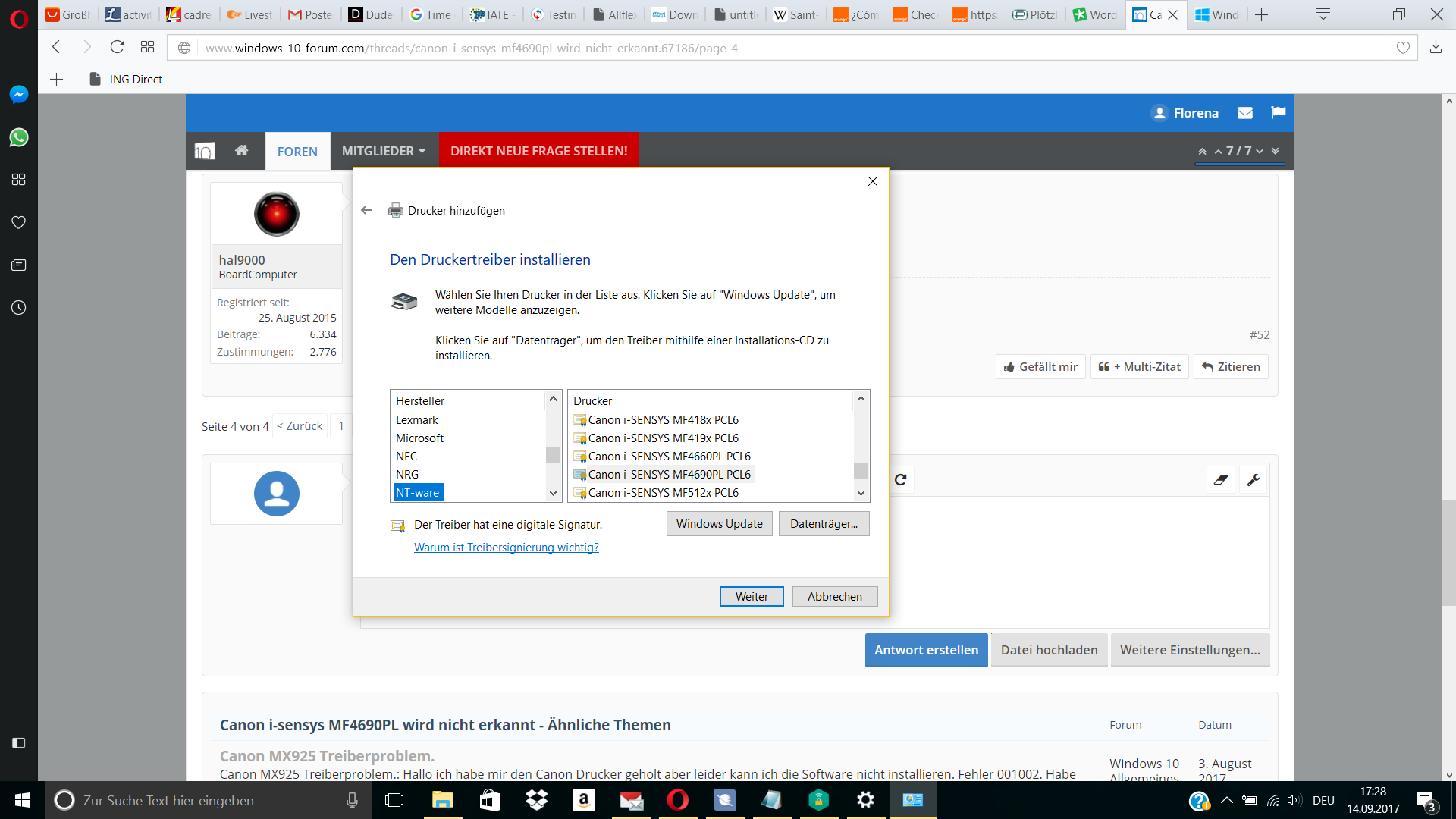Reload the current page
The image size is (1456, 819).
pyautogui.click(x=117, y=47)
